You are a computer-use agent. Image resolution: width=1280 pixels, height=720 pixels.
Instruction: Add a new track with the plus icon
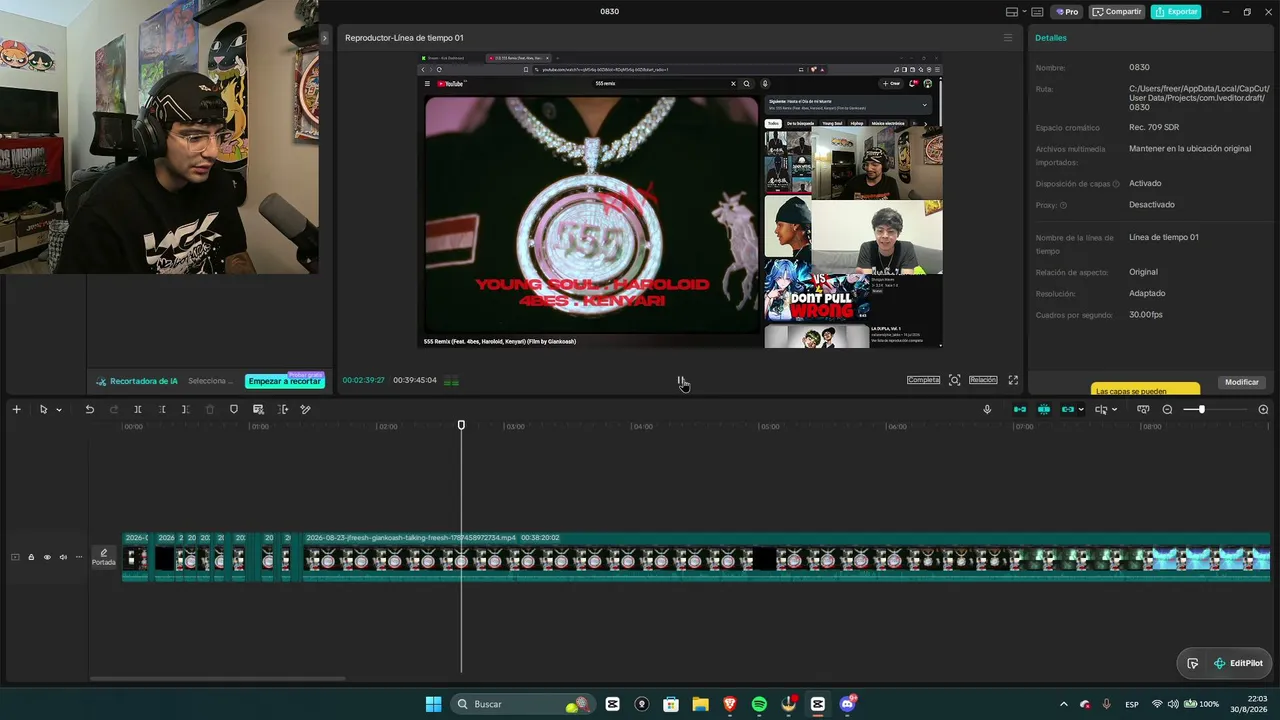[x=16, y=409]
